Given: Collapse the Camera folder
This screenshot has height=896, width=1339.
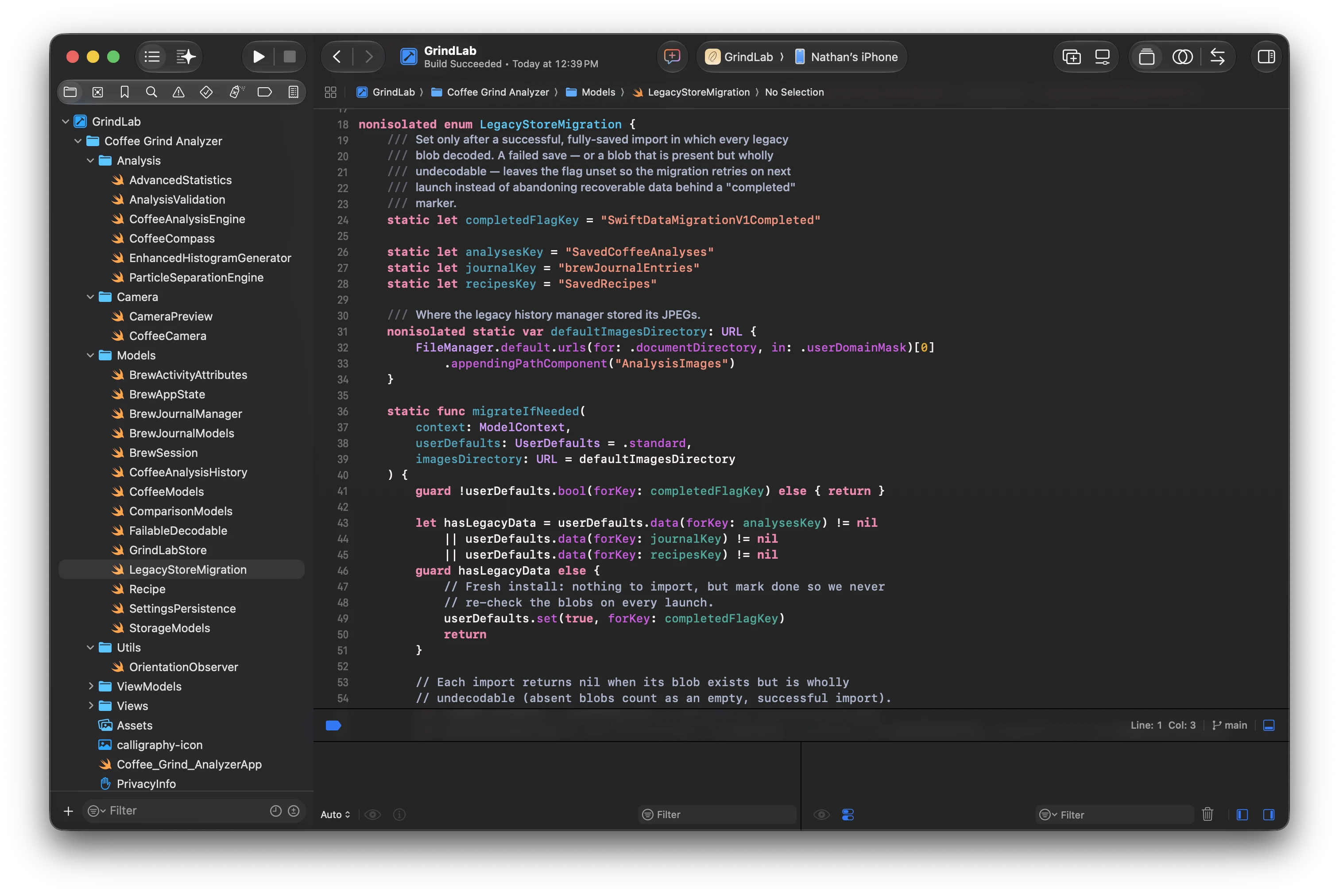Looking at the screenshot, I should click(90, 297).
